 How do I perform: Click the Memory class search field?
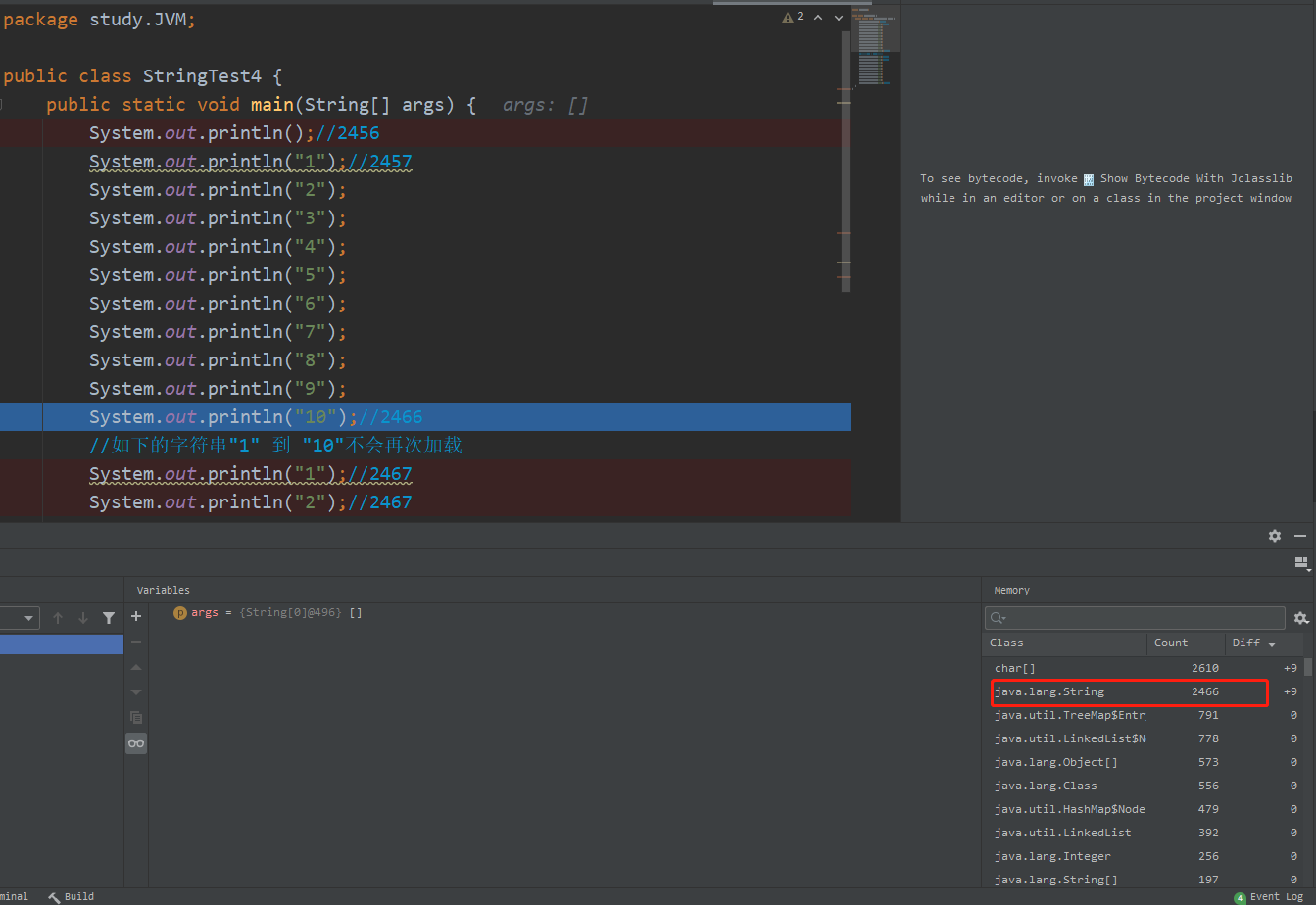(x=1135, y=618)
